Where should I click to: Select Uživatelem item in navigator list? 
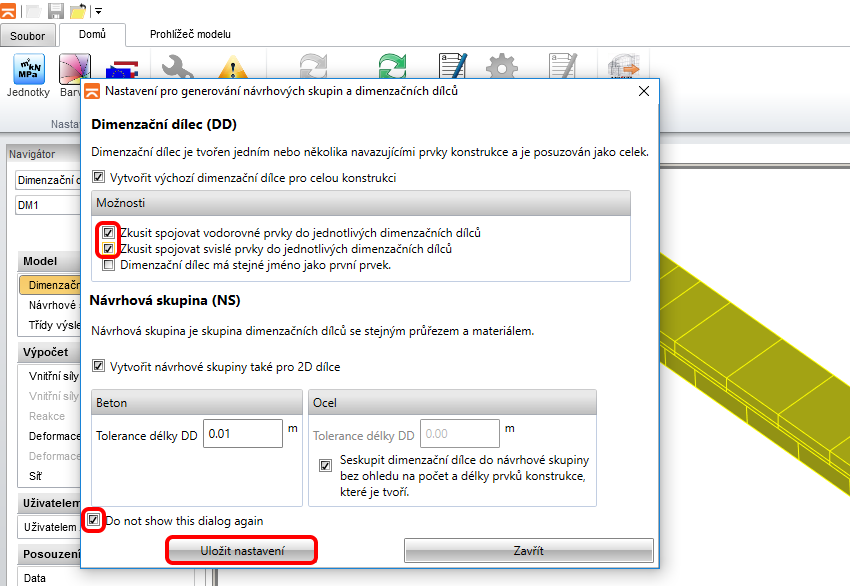pos(50,527)
